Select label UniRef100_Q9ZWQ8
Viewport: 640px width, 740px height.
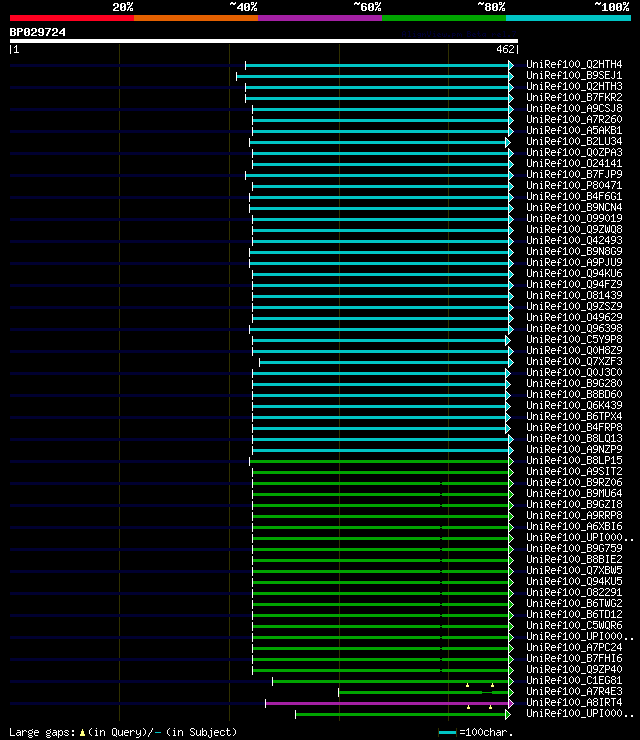(x=574, y=229)
